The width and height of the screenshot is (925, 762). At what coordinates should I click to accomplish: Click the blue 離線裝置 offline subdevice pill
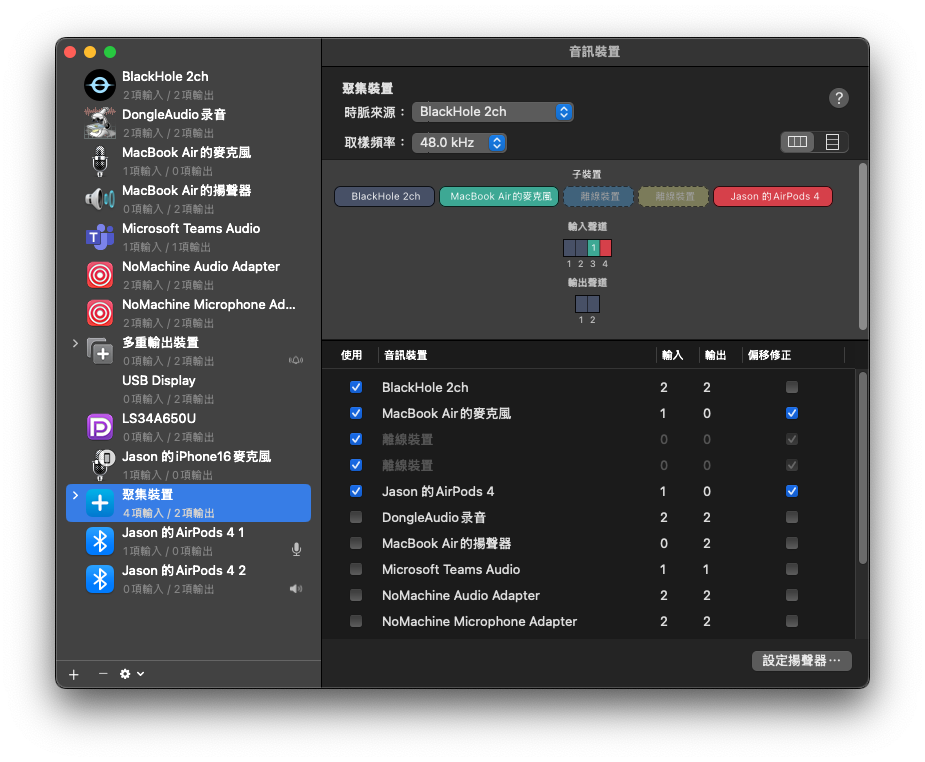point(599,196)
